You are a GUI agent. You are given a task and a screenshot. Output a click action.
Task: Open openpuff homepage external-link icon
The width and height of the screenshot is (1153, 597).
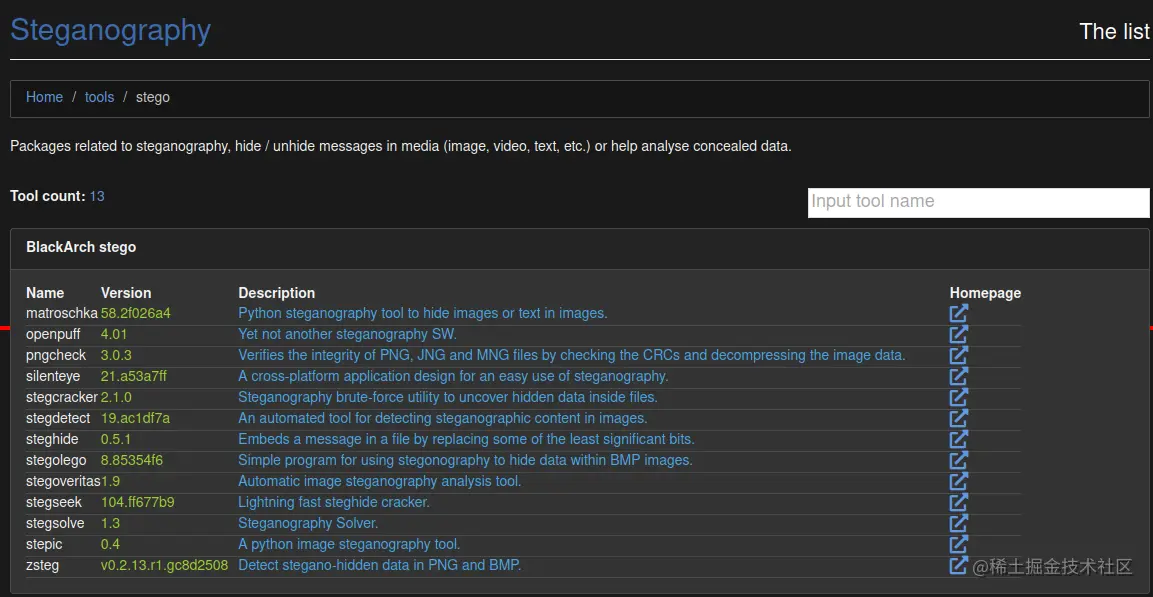[959, 334]
